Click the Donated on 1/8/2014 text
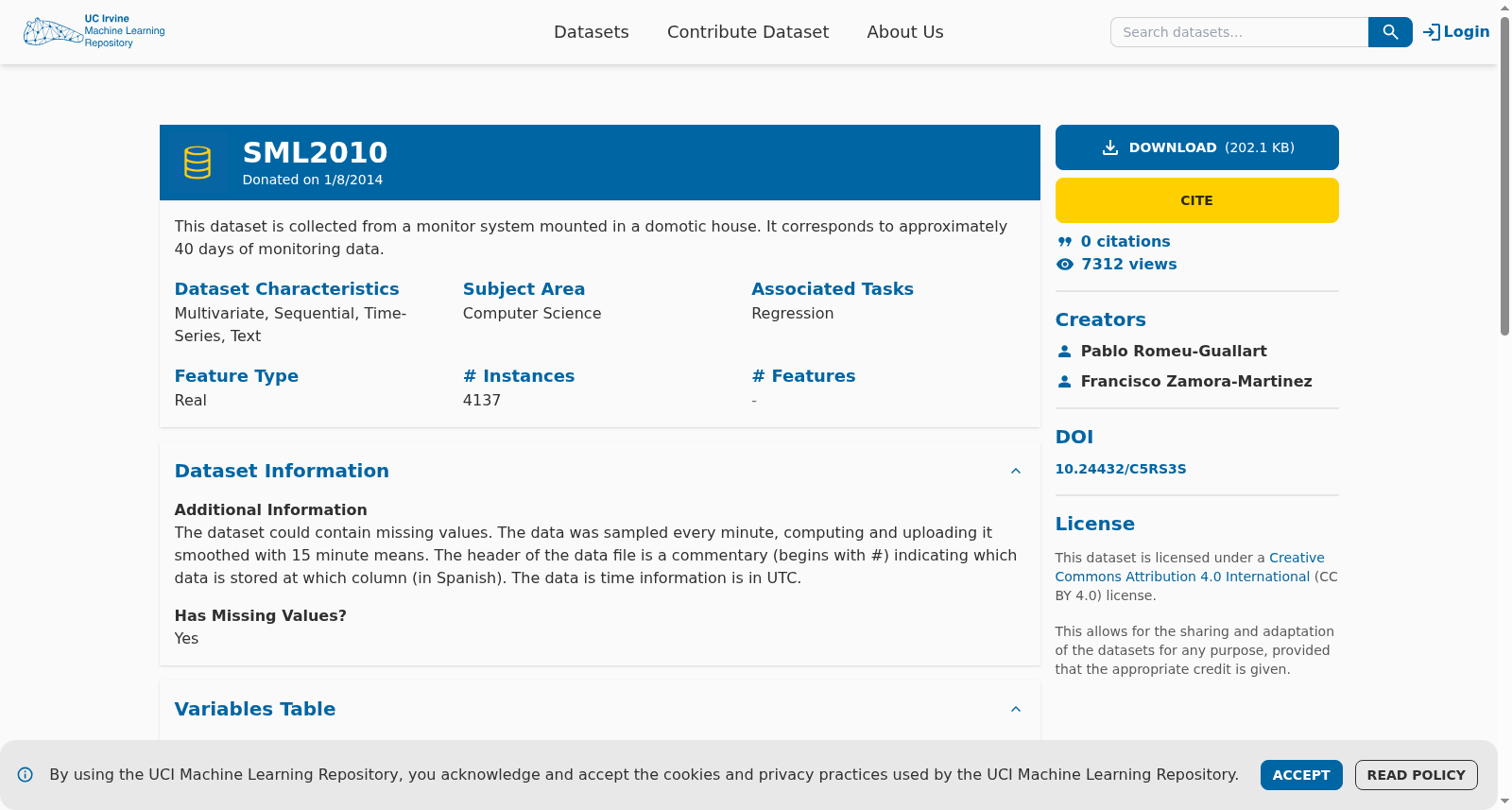The image size is (1512, 810). tap(313, 180)
